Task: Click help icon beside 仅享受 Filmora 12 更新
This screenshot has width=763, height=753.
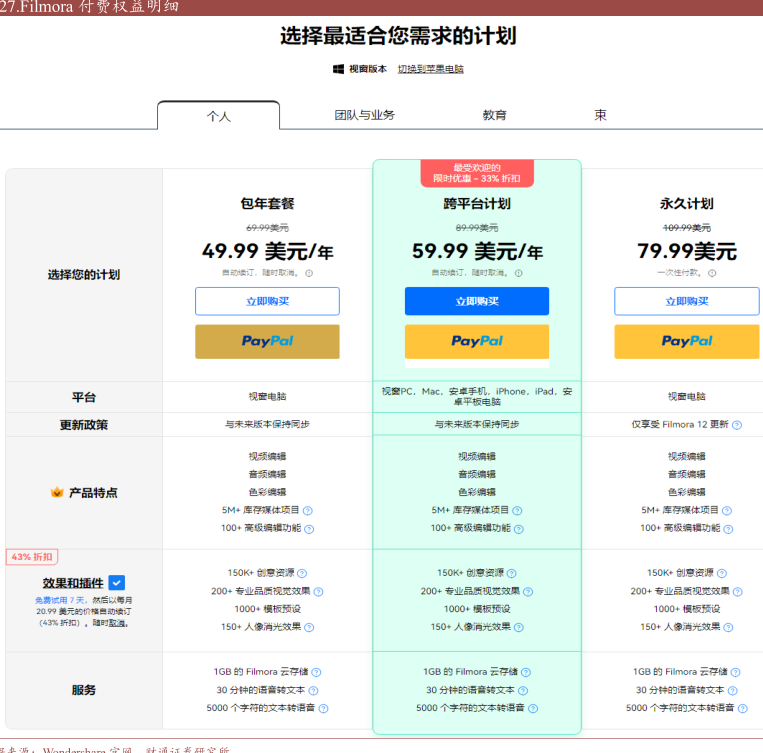Action: click(x=737, y=425)
